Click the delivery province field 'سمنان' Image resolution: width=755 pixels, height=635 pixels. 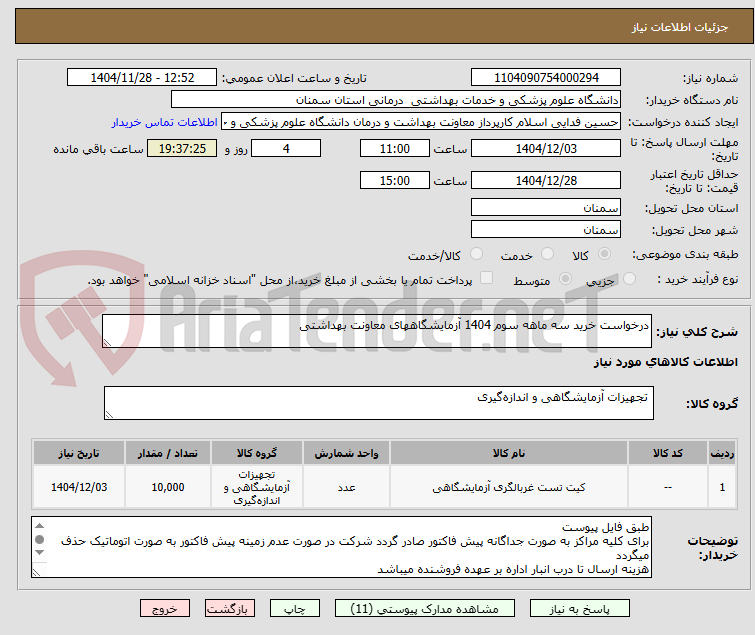(546, 207)
